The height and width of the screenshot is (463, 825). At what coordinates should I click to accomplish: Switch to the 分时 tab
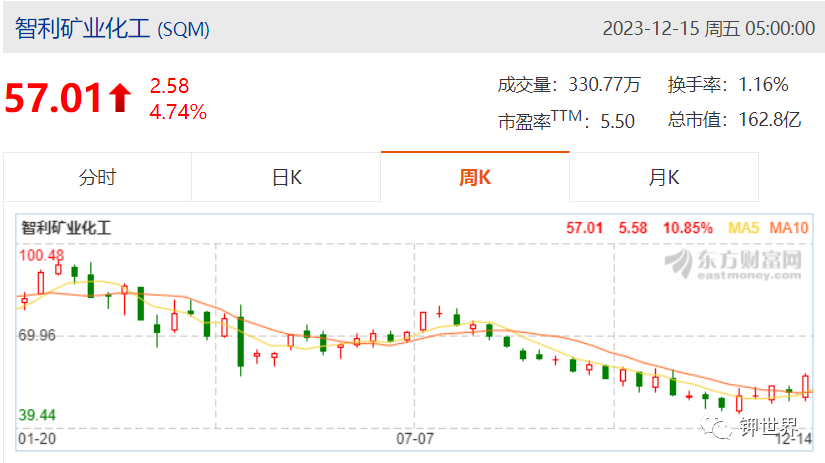(x=97, y=177)
